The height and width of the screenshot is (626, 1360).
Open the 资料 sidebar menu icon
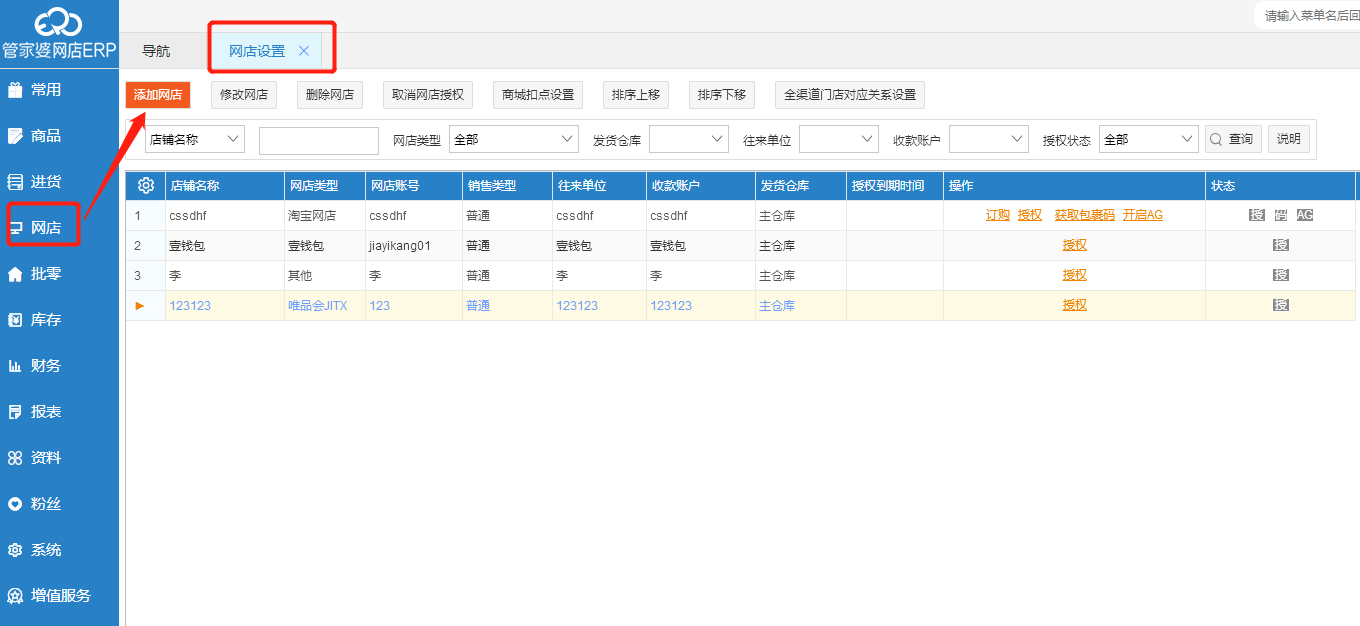click(15, 458)
